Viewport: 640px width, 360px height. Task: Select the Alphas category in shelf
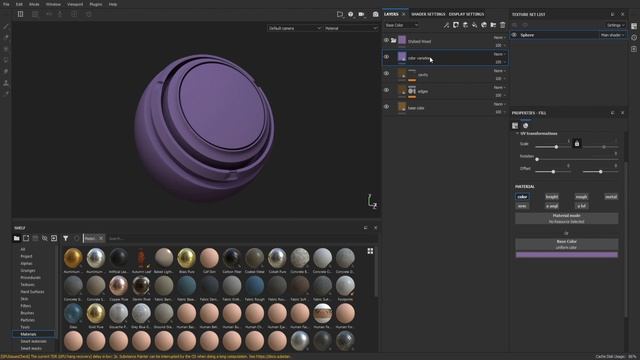(26, 263)
